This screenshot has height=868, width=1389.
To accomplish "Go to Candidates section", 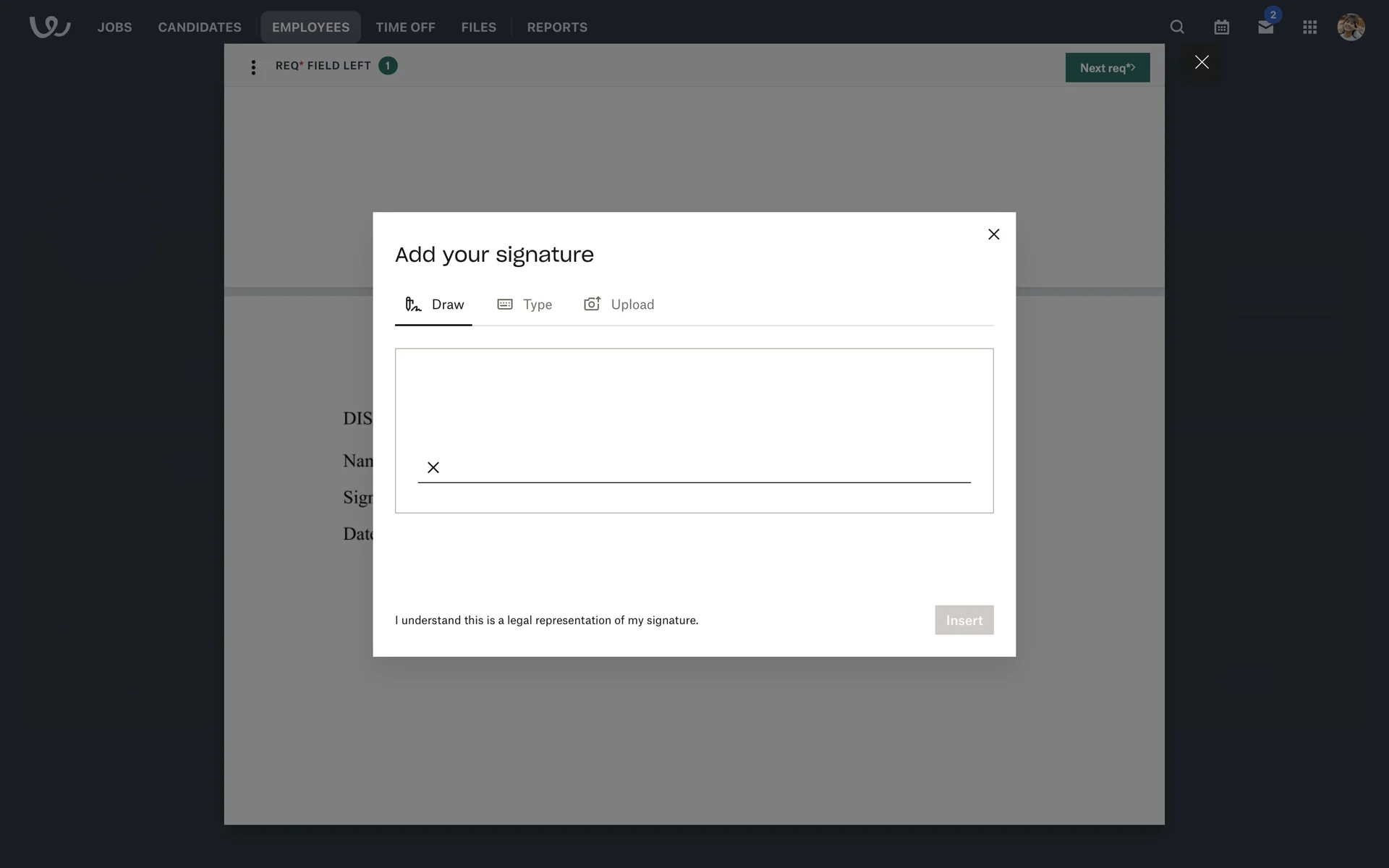I will 200,27.
